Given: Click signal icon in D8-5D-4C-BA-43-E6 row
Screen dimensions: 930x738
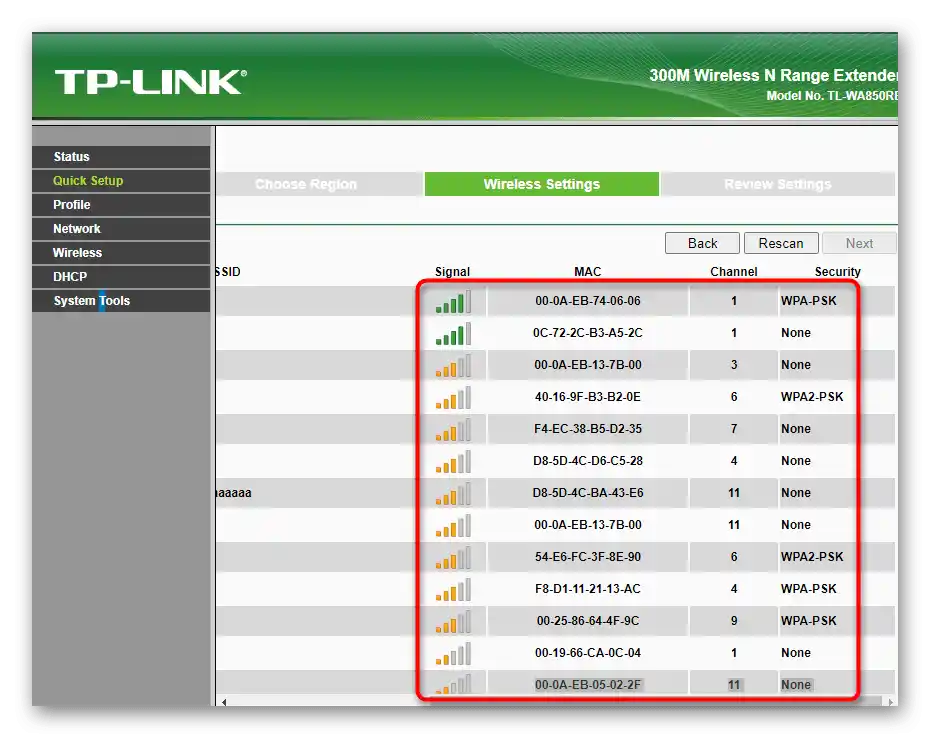Looking at the screenshot, I should [x=453, y=494].
